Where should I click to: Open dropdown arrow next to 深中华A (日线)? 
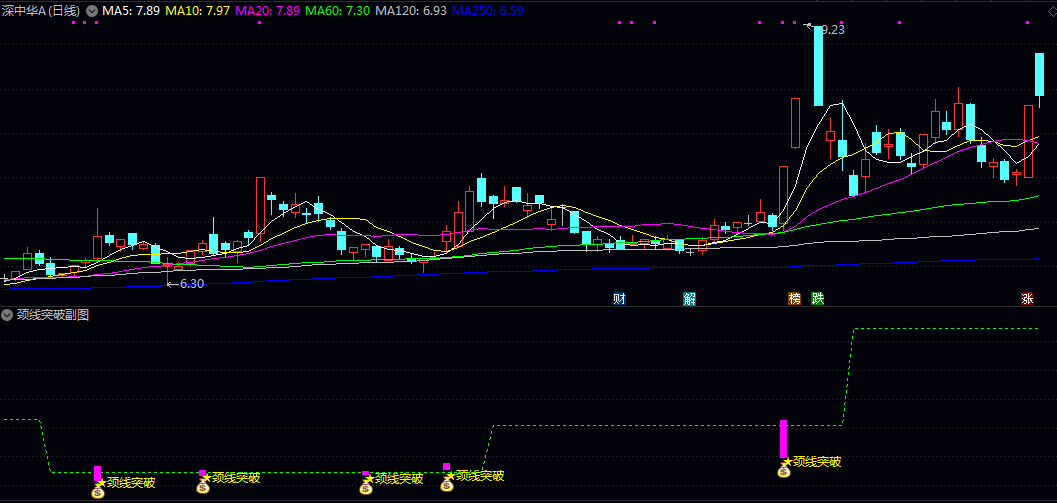pos(93,10)
